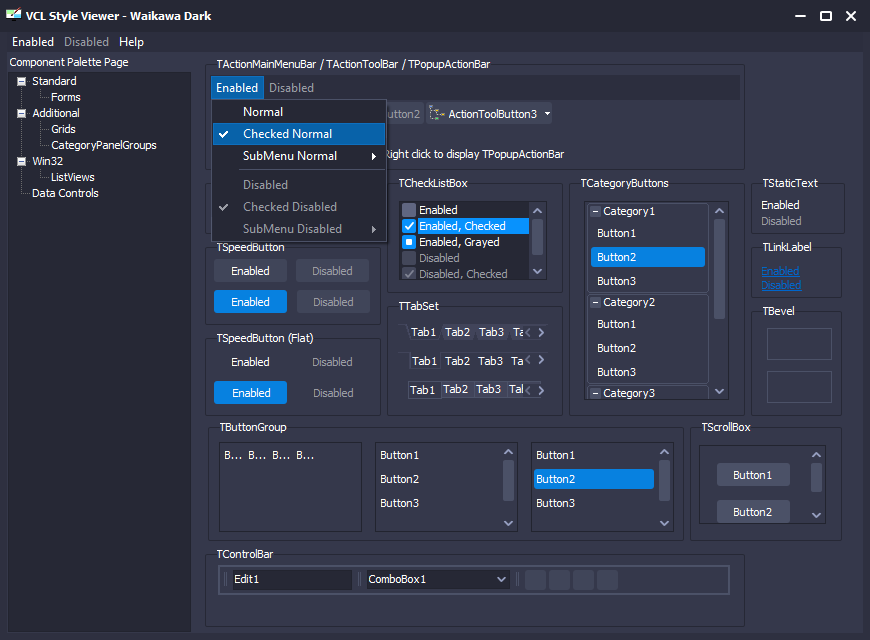Select Tab2 in the middle TTabSet row
Viewport: 870px width, 640px height.
pyautogui.click(x=457, y=361)
